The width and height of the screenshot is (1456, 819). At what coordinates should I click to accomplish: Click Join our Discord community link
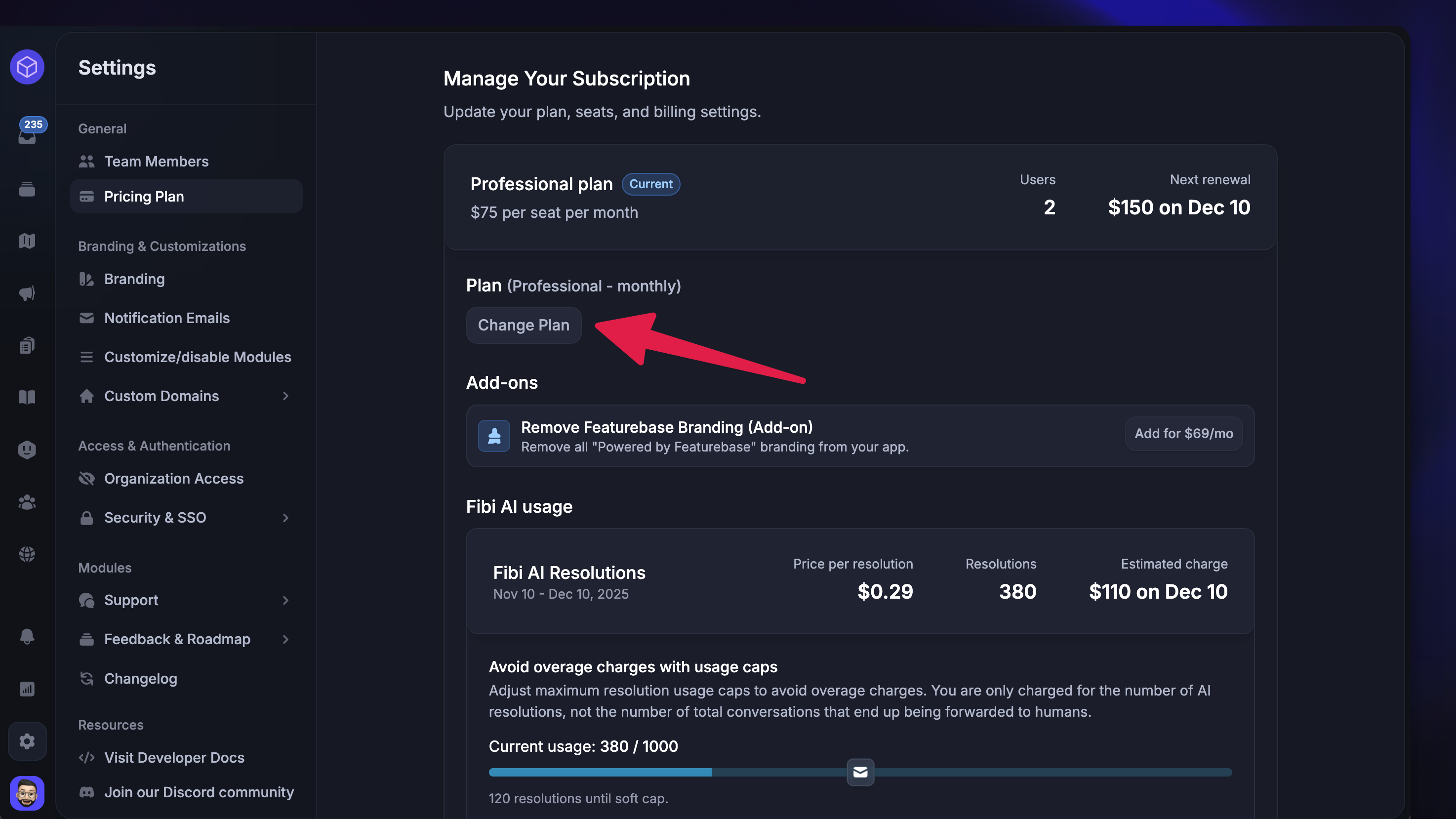tap(199, 792)
